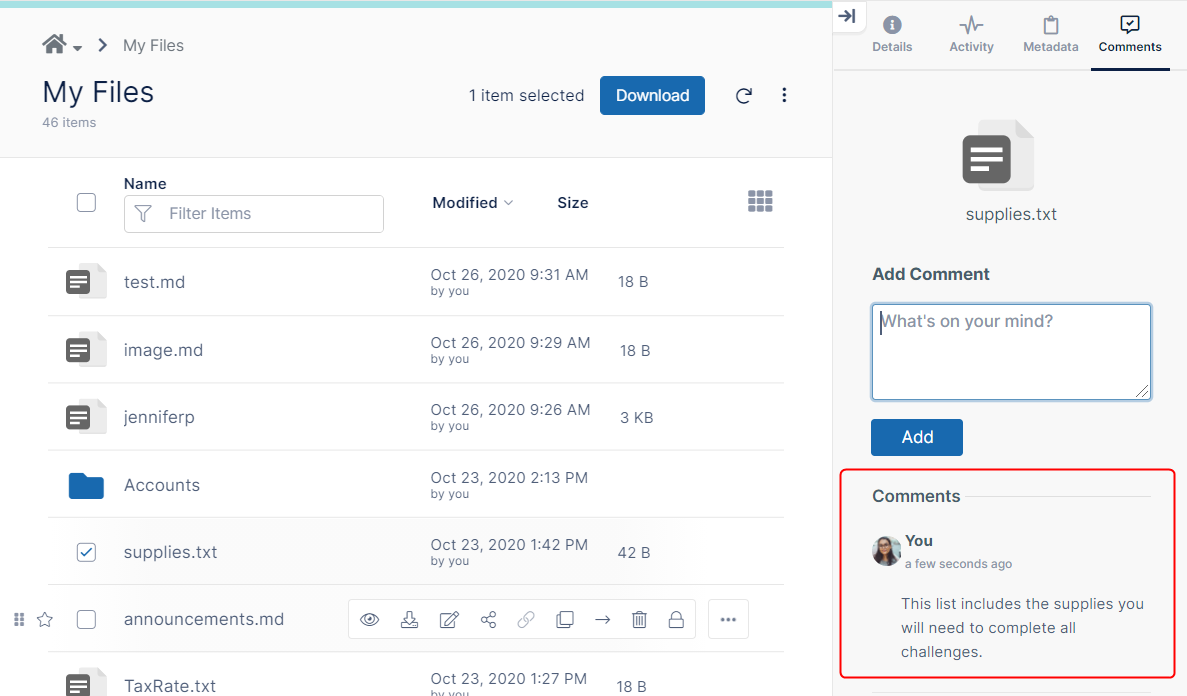
Task: Uncheck the supplies.txt checkbox
Action: (87, 552)
